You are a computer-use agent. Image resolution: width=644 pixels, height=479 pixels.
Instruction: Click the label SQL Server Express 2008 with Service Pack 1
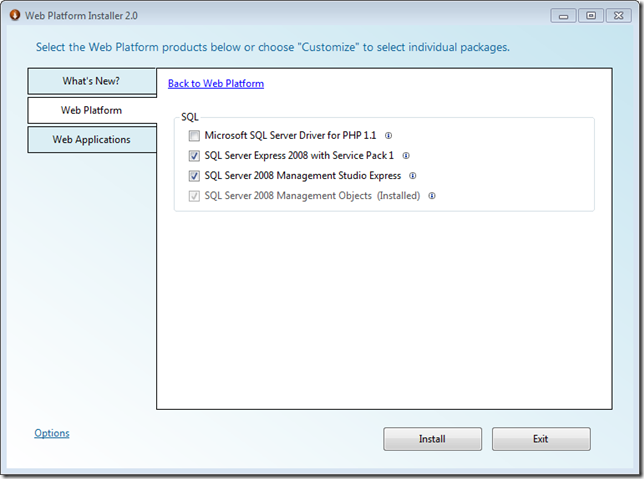(x=299, y=156)
